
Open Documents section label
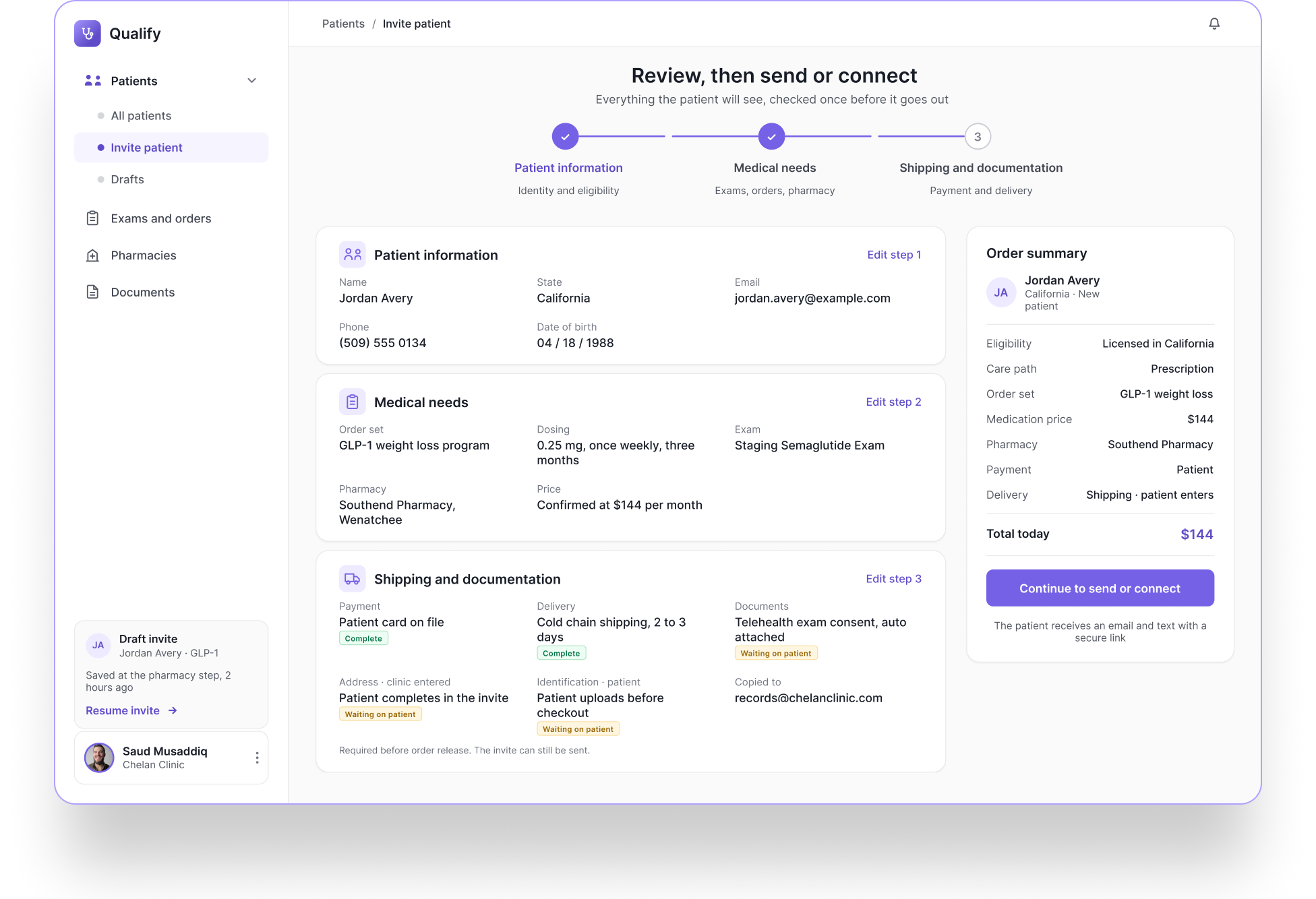[143, 292]
